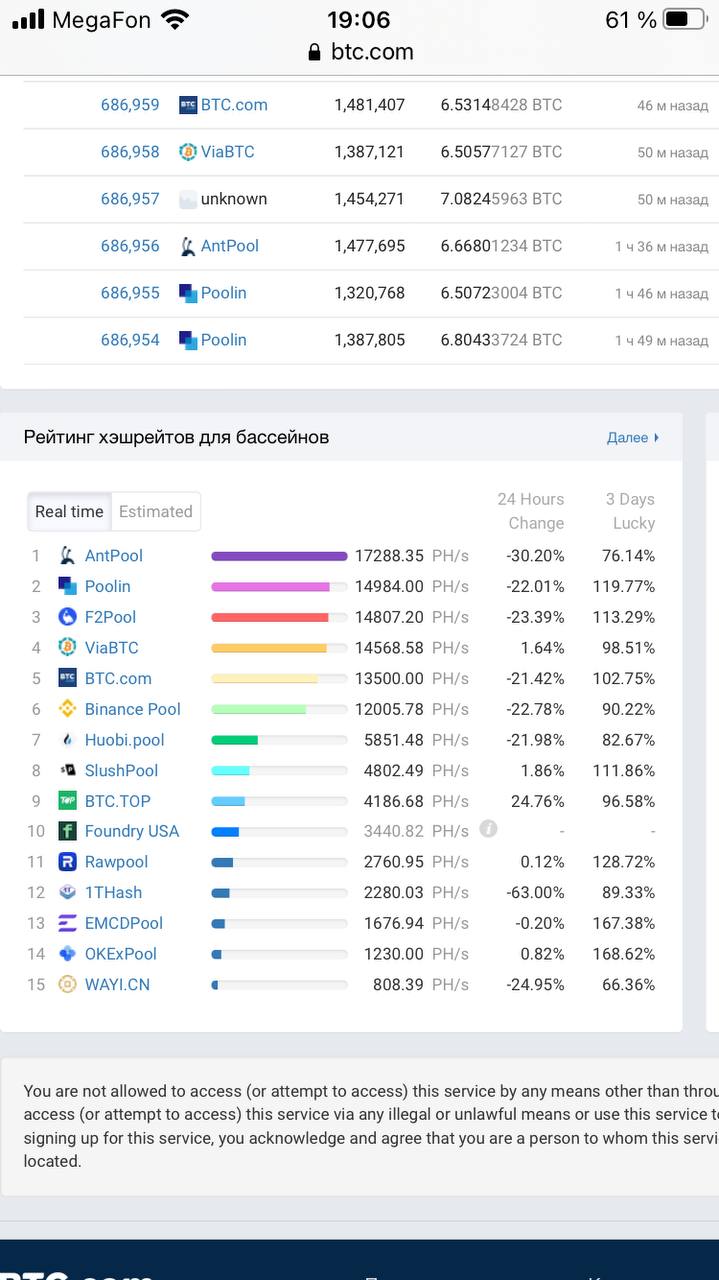Click the AntPool logo icon in ranking
The image size is (719, 1280).
coord(67,556)
